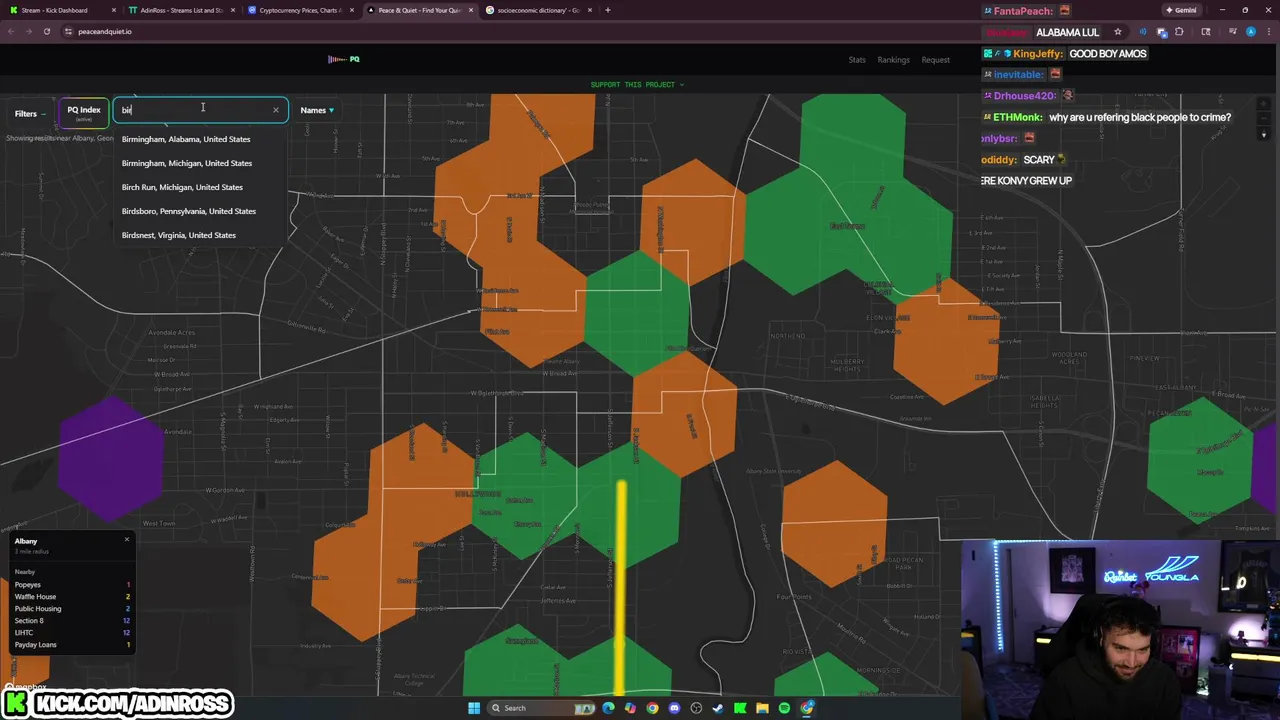
Task: Open the Request page
Action: click(936, 60)
